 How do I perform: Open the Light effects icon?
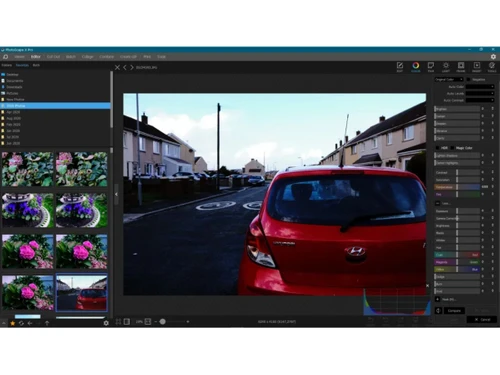(x=446, y=67)
